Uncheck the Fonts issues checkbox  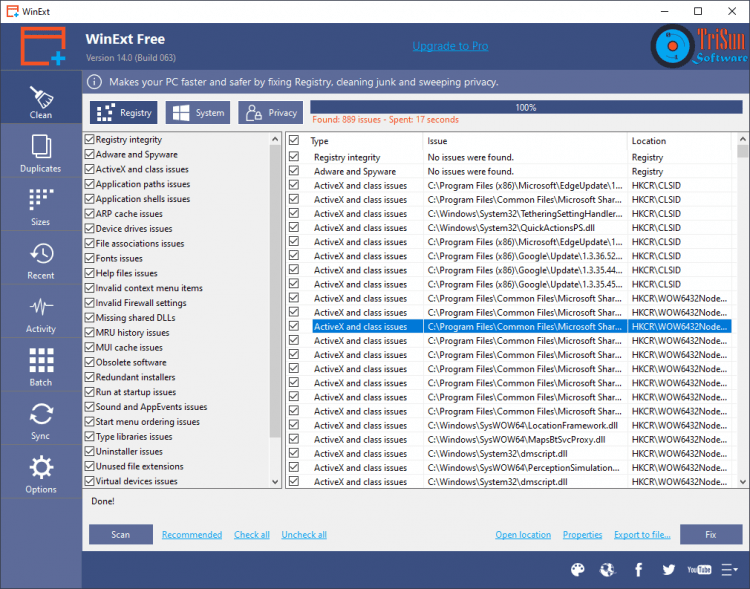(90, 258)
